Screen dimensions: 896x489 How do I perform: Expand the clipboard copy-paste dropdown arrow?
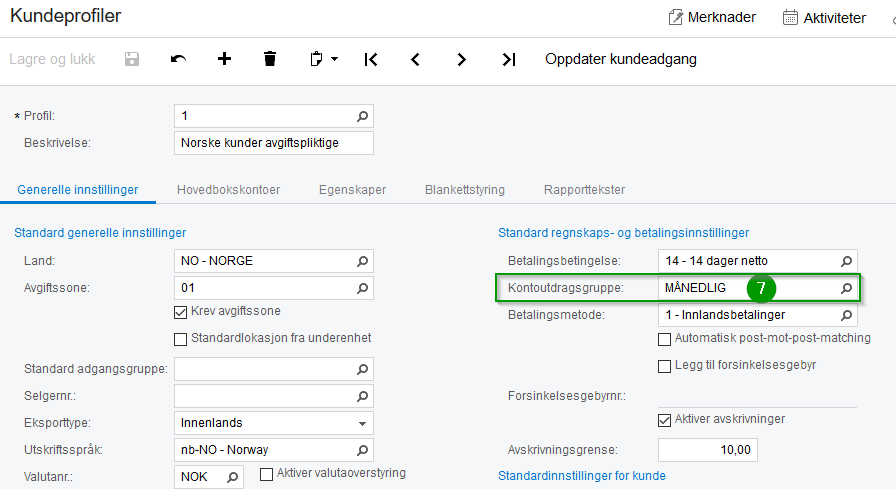pos(334,59)
